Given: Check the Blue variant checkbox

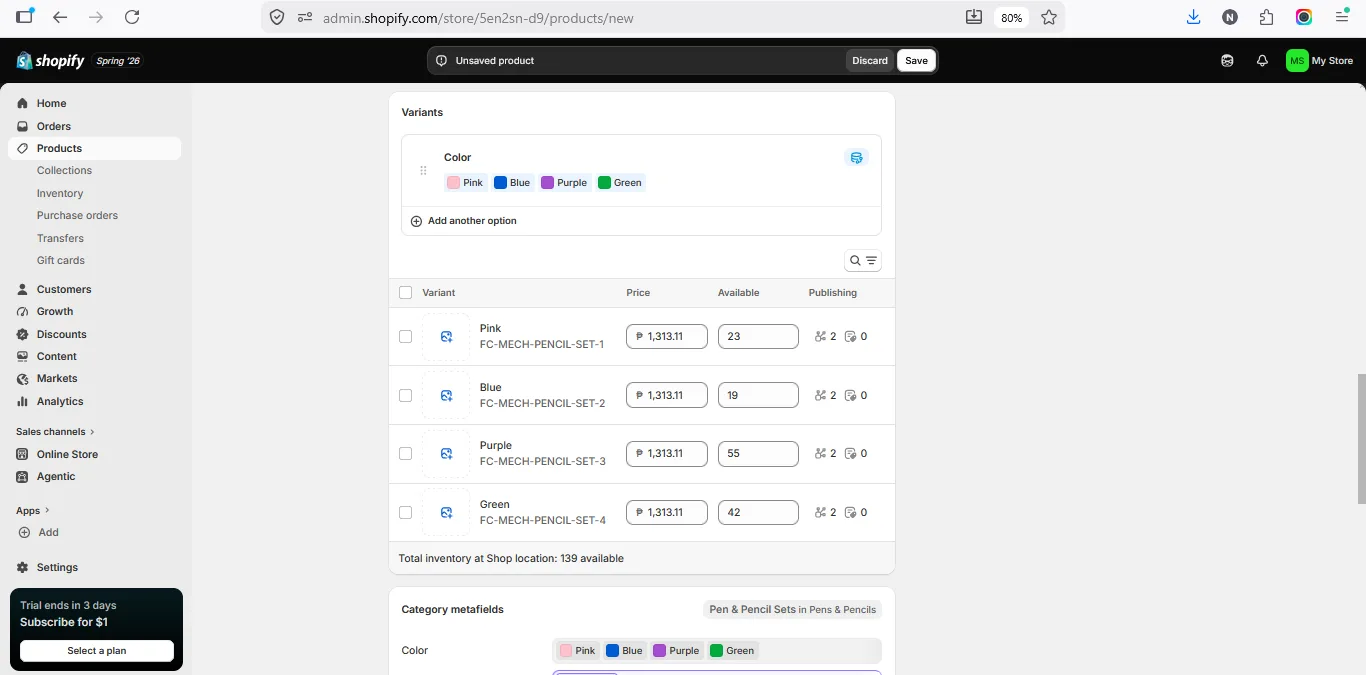Looking at the screenshot, I should coord(405,395).
